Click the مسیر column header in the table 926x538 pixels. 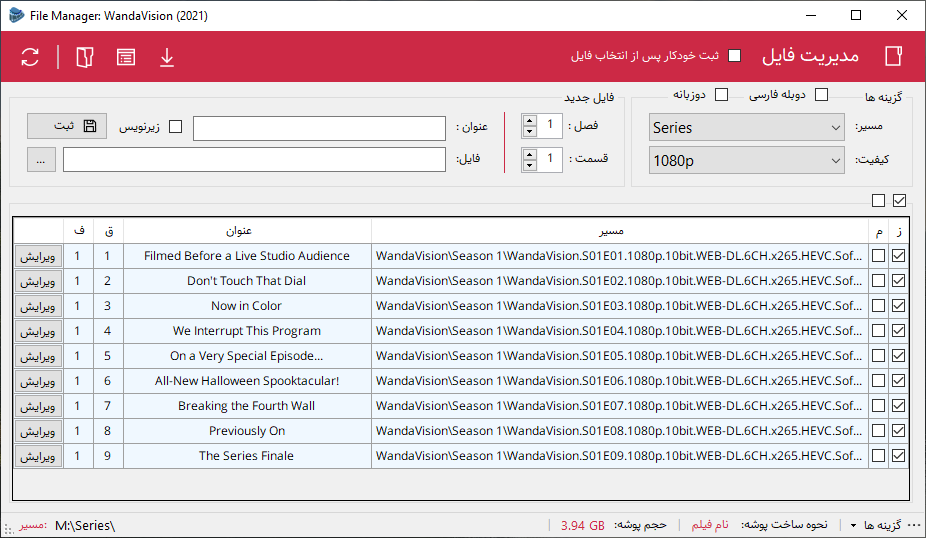point(620,231)
